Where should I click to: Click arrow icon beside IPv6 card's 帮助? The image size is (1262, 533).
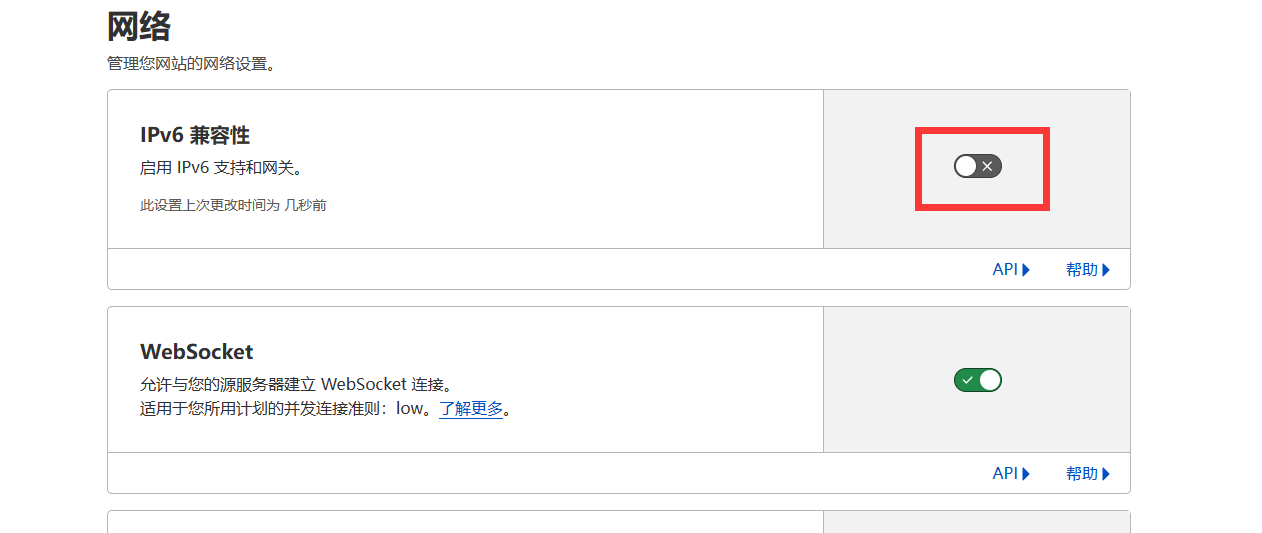pyautogui.click(x=1106, y=270)
